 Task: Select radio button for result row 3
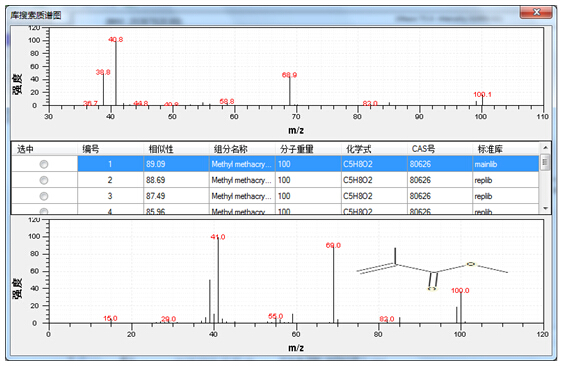tap(44, 196)
